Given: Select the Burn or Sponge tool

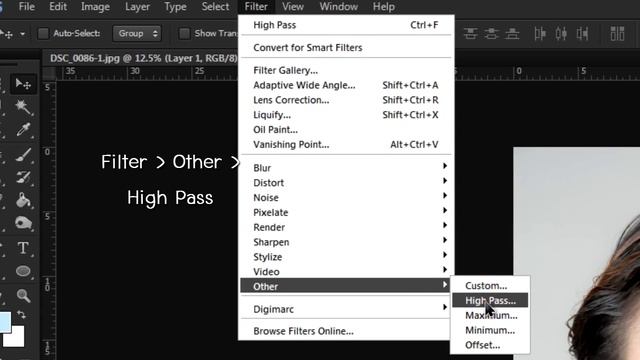Looking at the screenshot, I should 23,223.
